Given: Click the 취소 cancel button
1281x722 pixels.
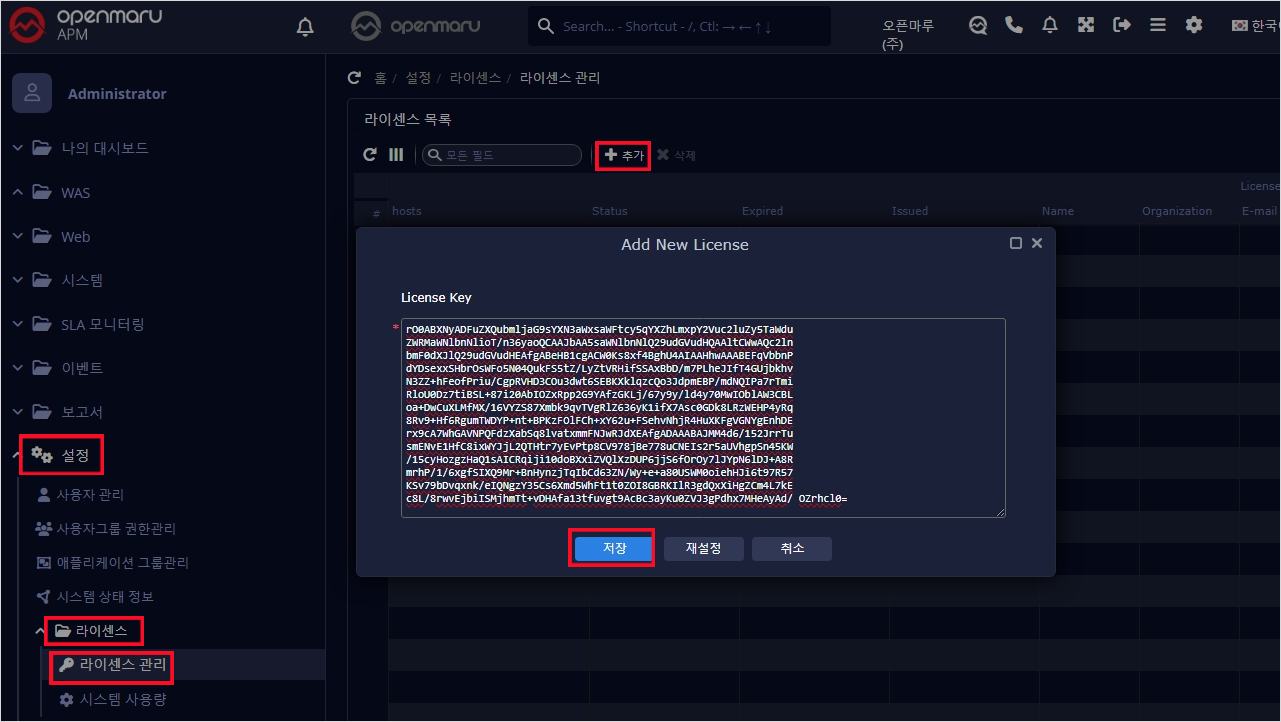Looking at the screenshot, I should [792, 548].
